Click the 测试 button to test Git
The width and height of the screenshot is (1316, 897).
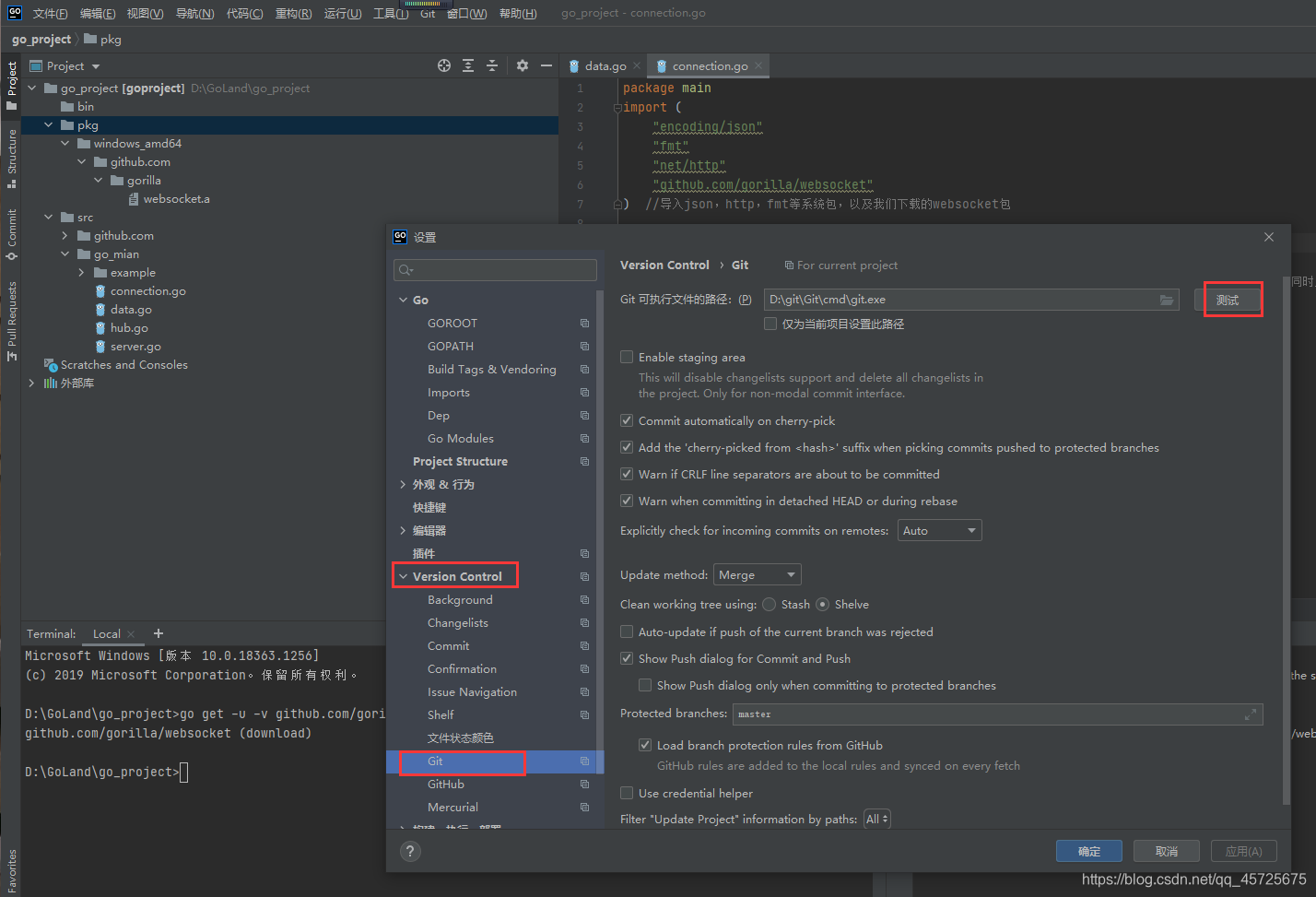click(1228, 300)
